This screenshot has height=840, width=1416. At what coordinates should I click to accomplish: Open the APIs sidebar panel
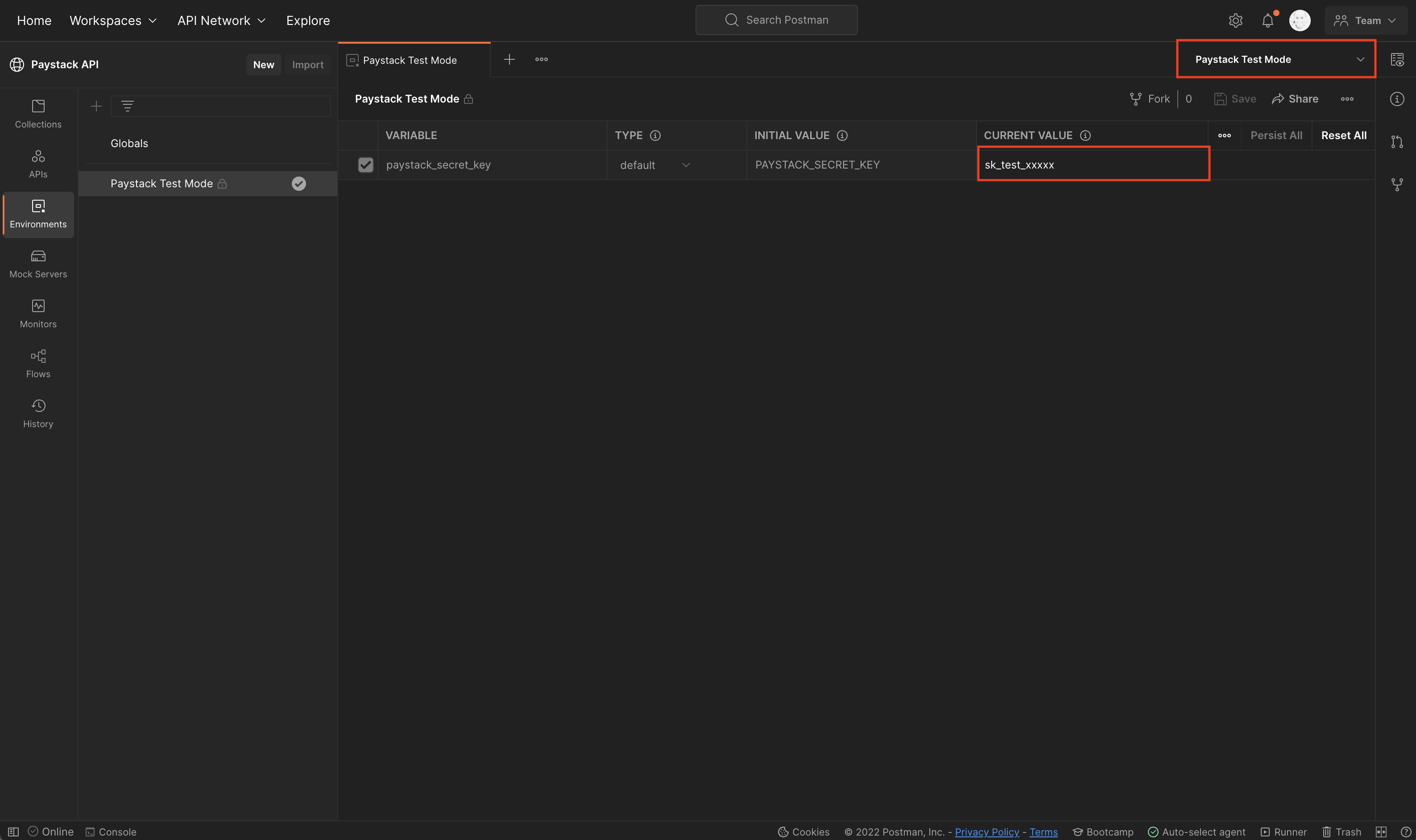click(x=38, y=164)
